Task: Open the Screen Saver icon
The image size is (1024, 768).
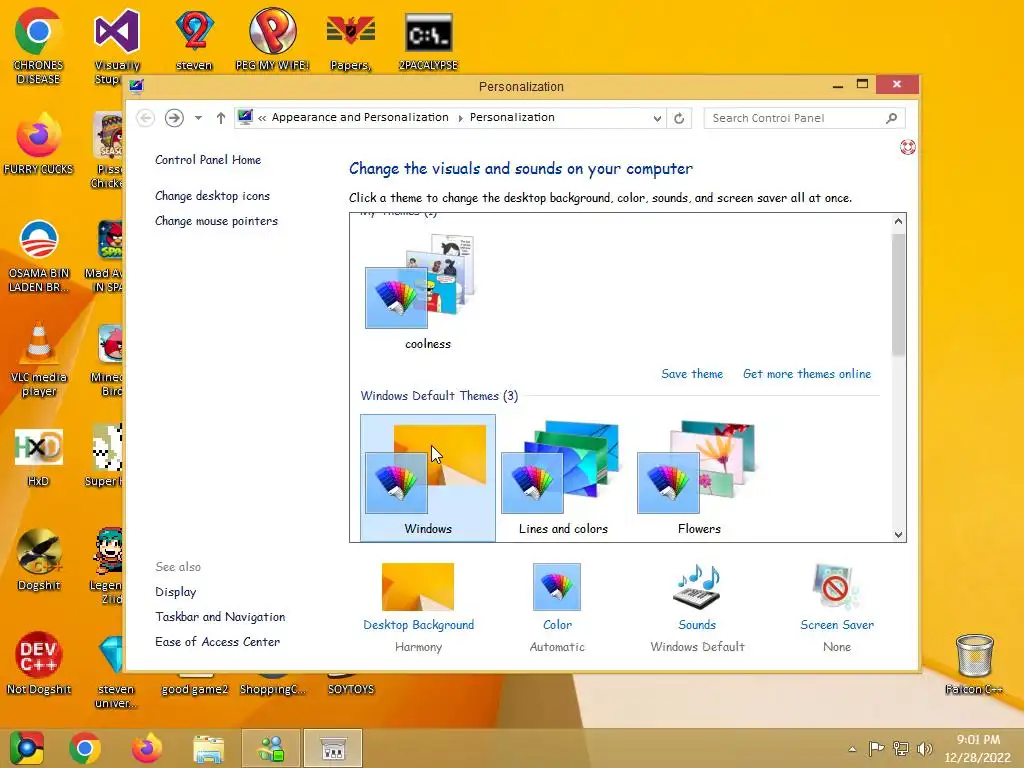Action: pos(836,586)
